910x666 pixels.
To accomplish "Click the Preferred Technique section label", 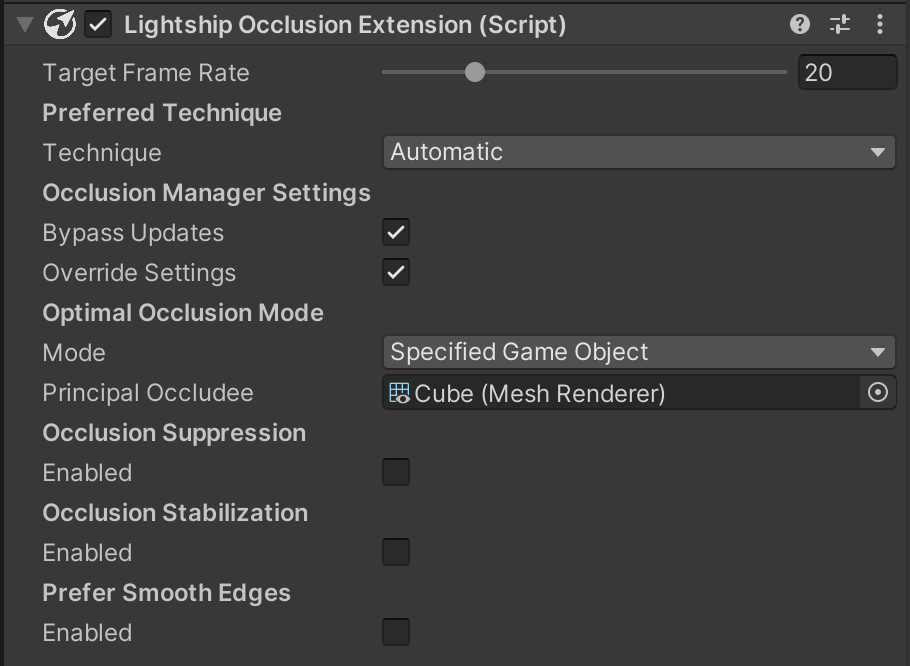I will (161, 112).
